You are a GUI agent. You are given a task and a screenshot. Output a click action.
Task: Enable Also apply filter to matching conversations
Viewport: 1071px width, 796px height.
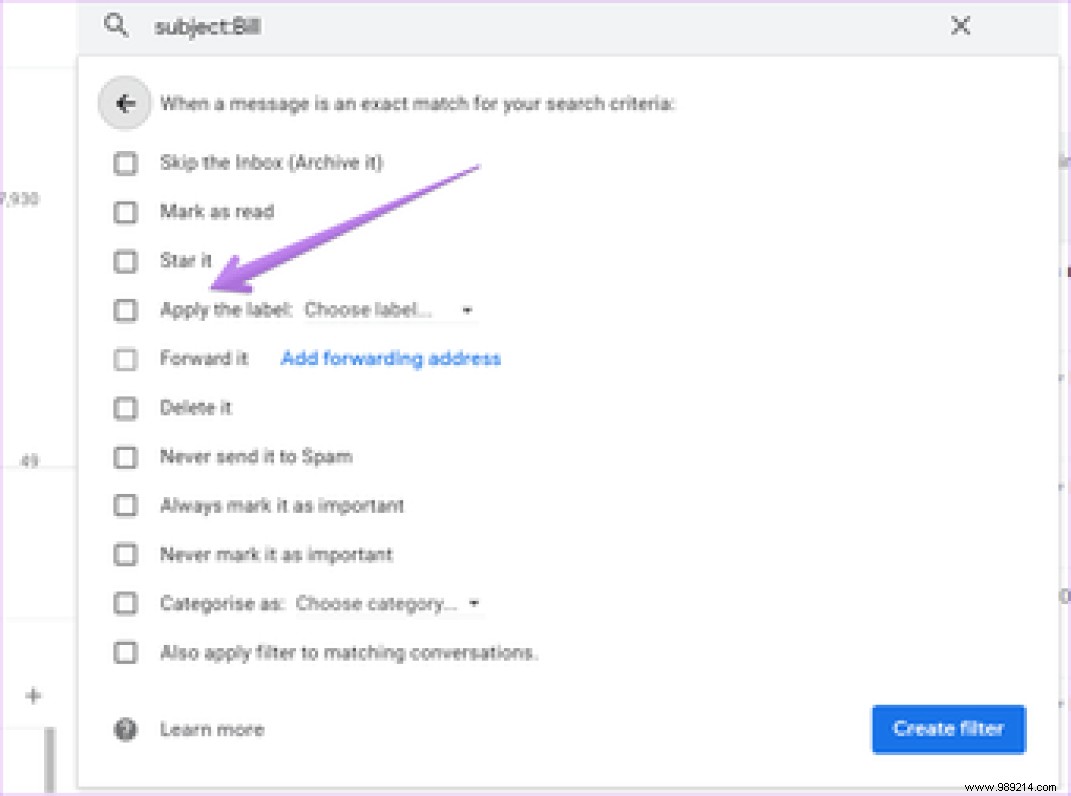coord(125,652)
